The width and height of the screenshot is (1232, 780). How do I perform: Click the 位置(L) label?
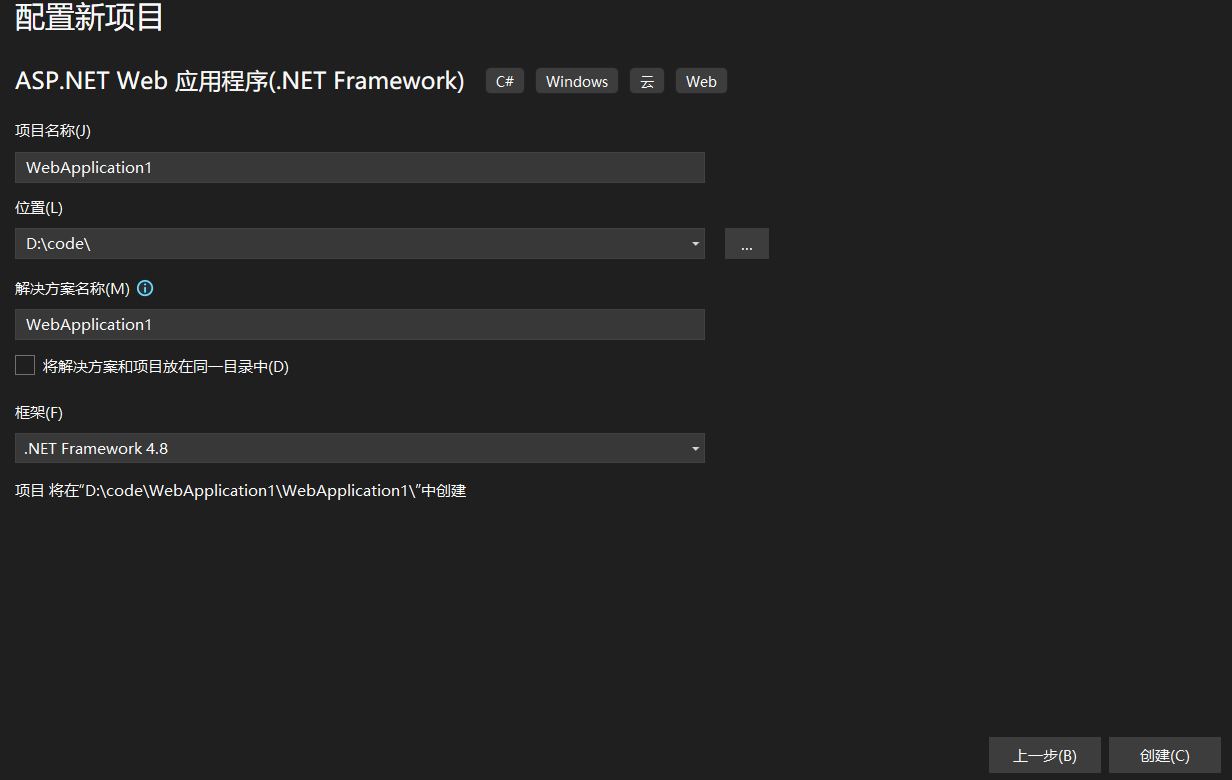tap(39, 208)
